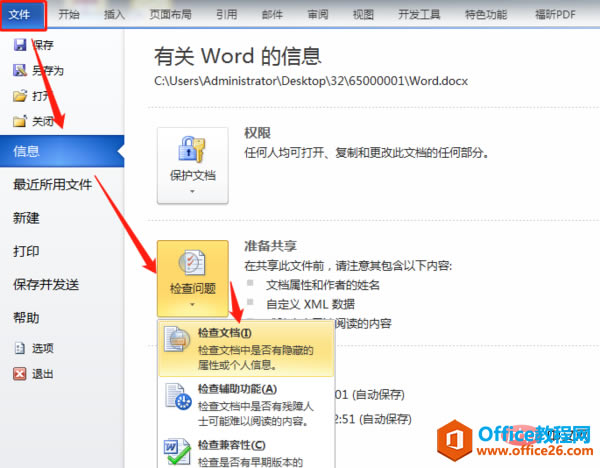The height and width of the screenshot is (468, 600).
Task: Open 帮助 in the sidebar
Action: (26, 318)
